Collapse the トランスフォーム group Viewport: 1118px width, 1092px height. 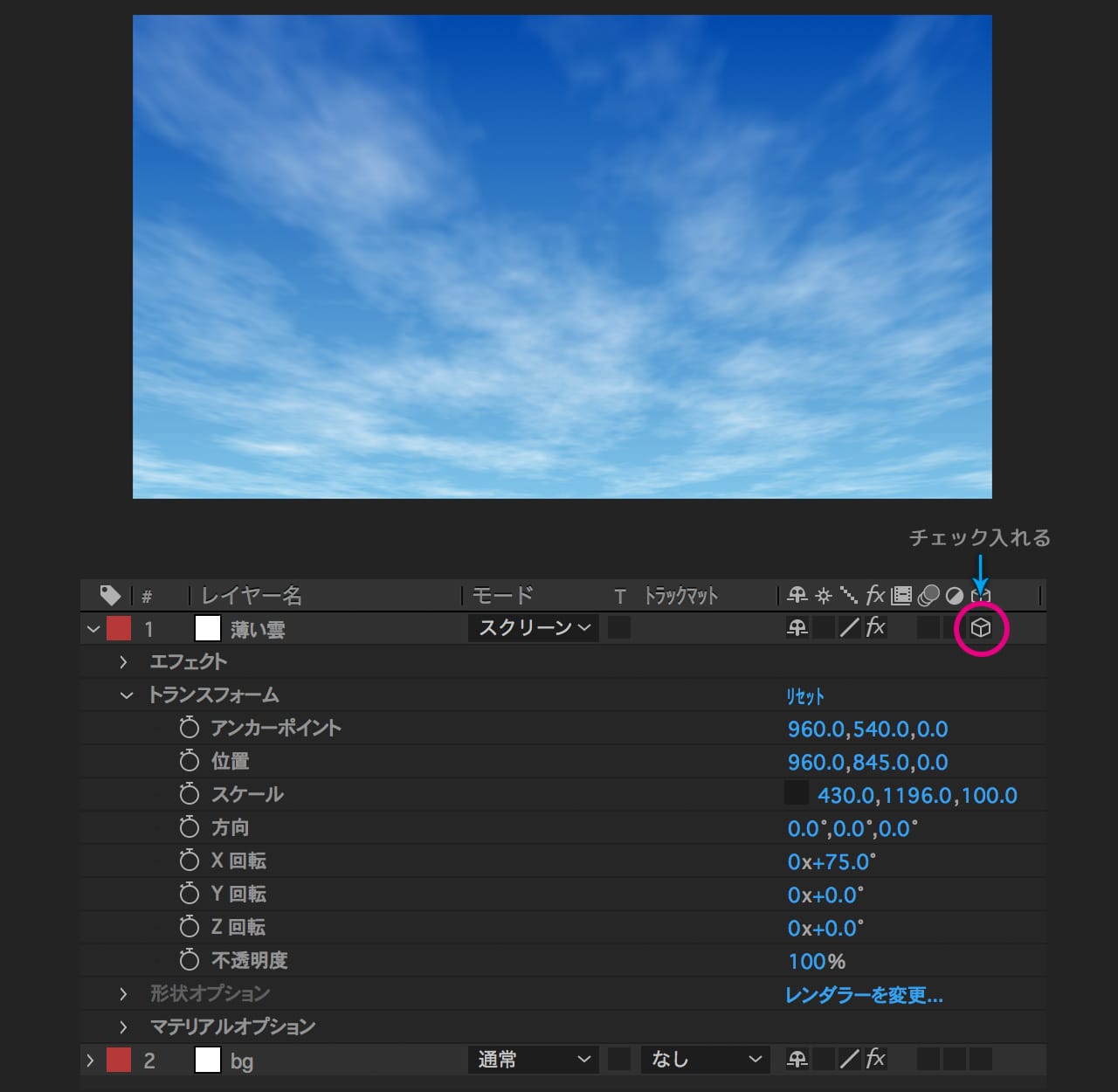127,695
